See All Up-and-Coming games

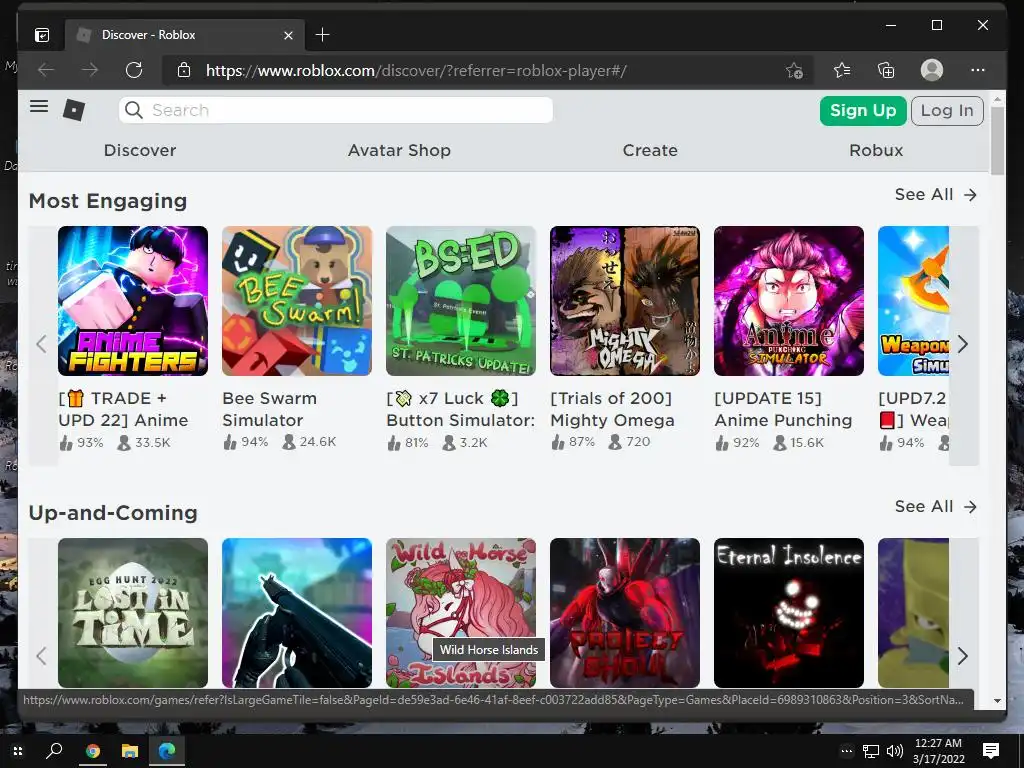click(935, 507)
